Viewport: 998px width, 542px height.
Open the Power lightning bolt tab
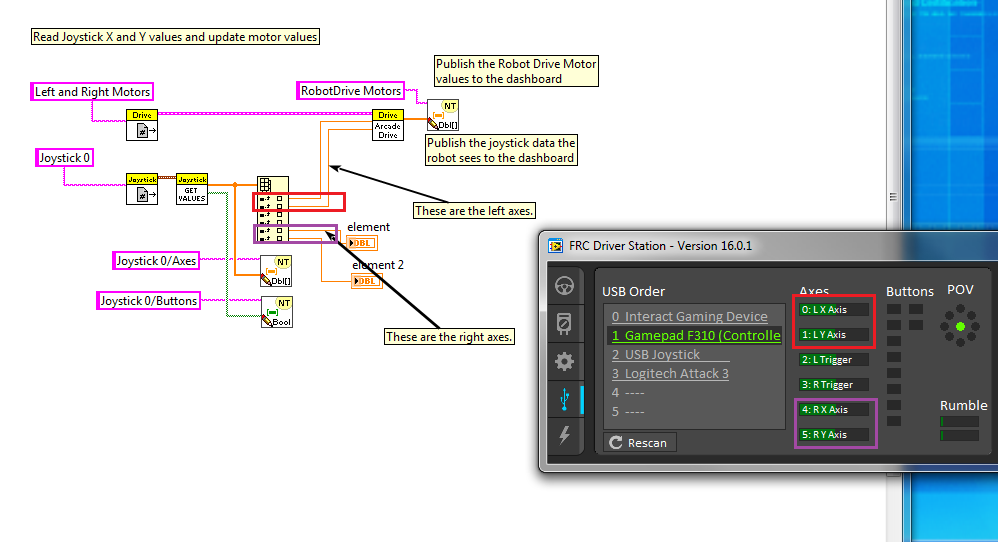click(x=565, y=435)
